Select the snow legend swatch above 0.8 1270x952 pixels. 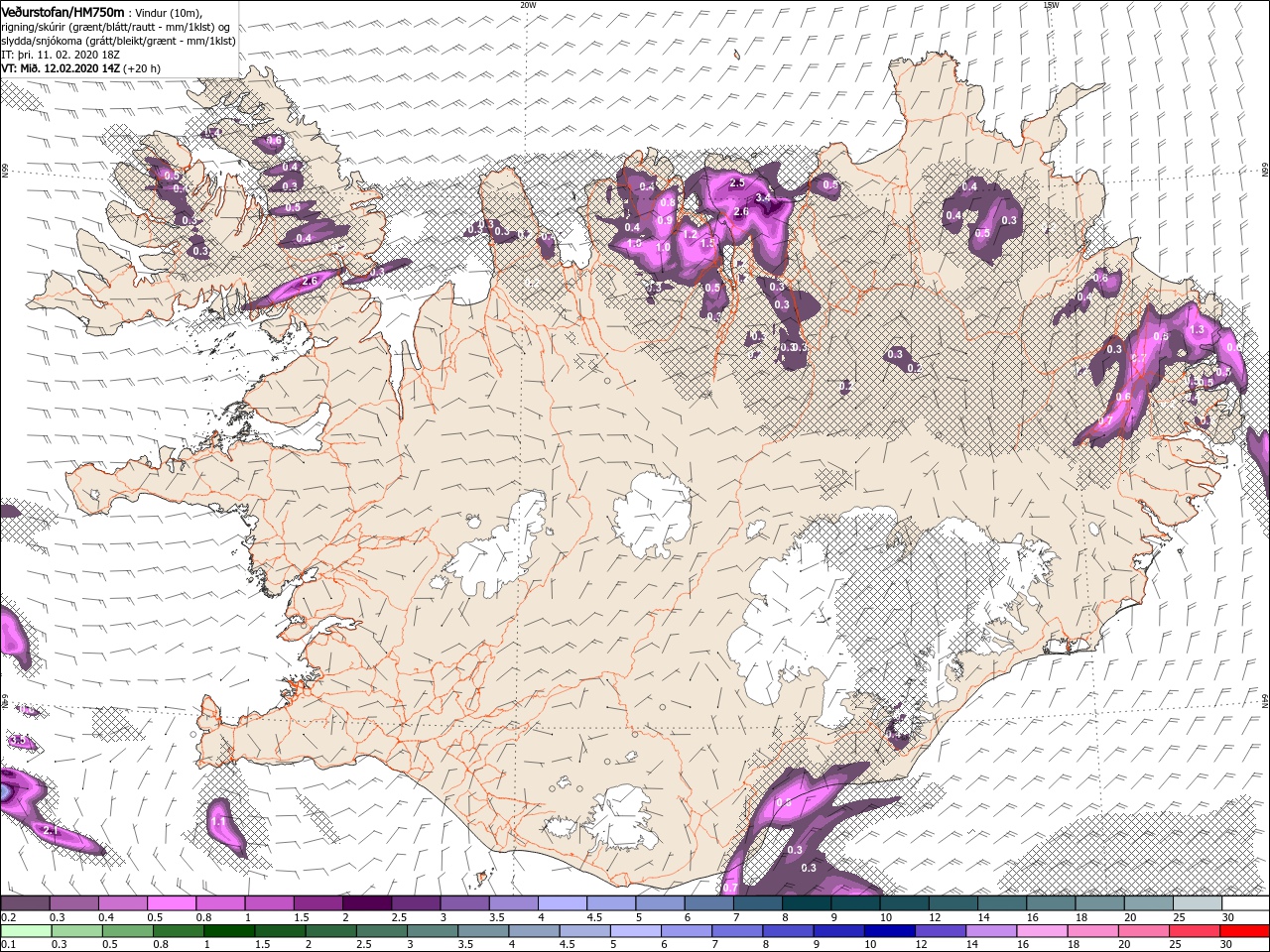[220, 902]
